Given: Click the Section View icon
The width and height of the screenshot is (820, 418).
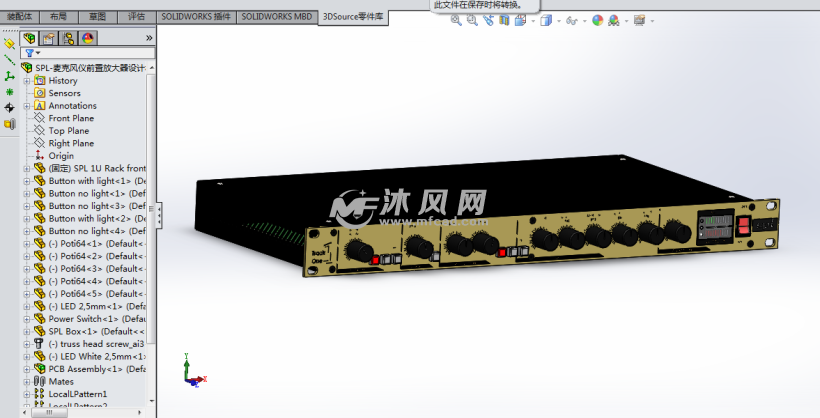Looking at the screenshot, I should point(504,20).
